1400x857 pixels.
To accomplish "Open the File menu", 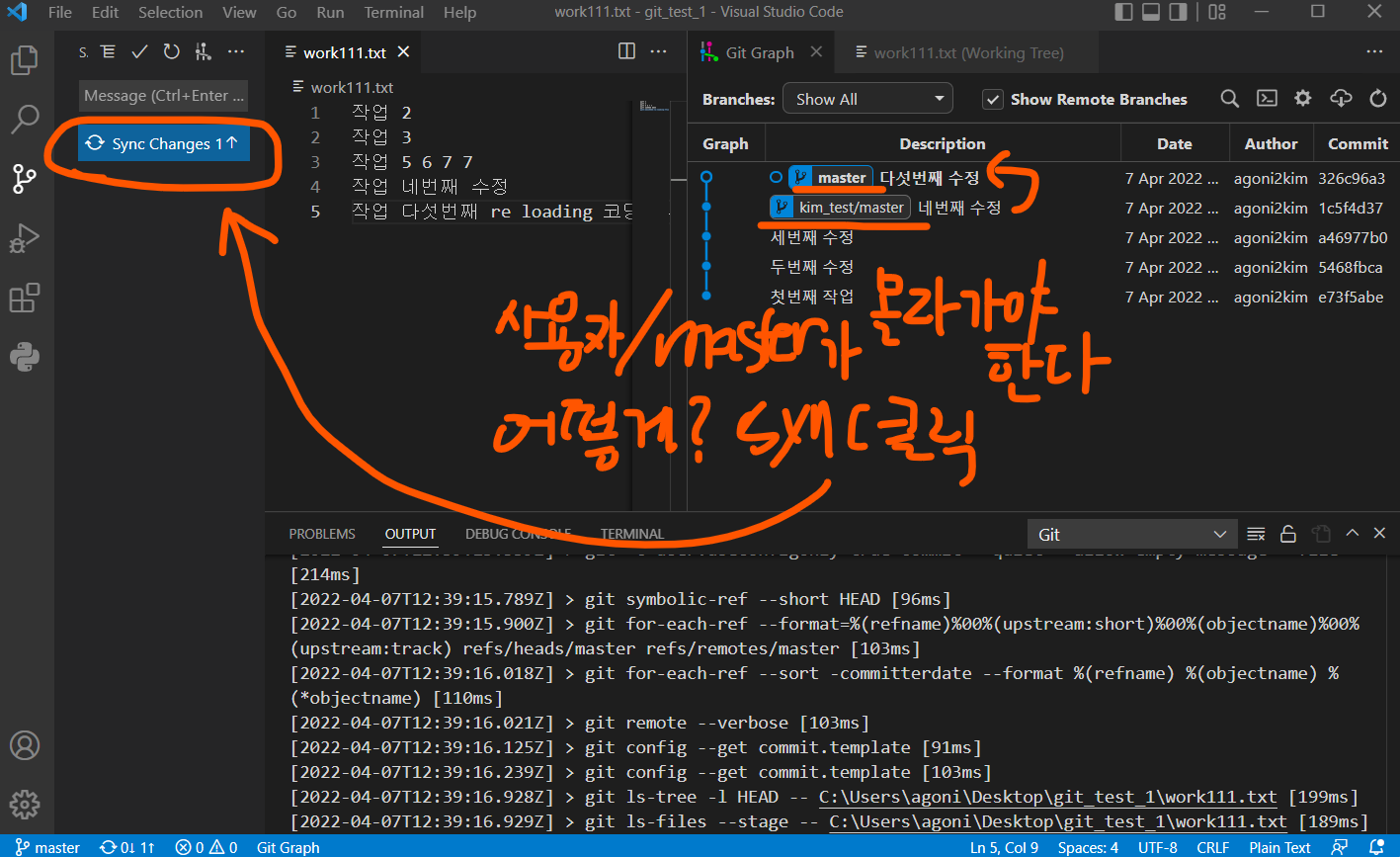I will 60,13.
